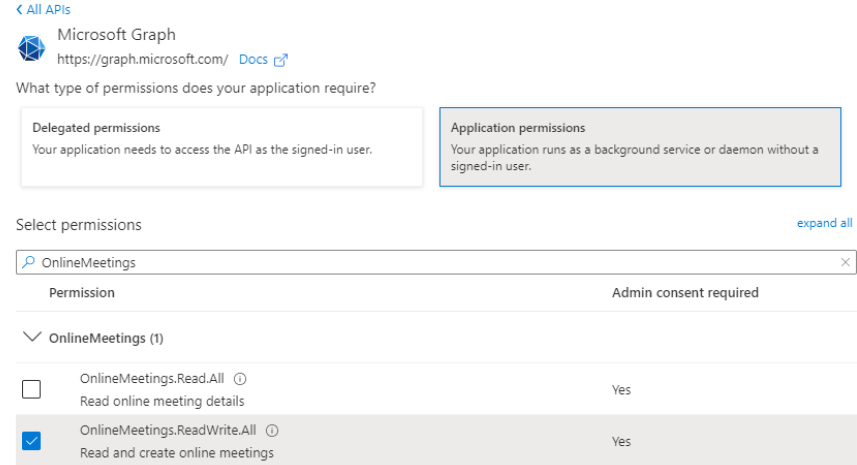Click the Admin consent required header
Screen dimensions: 857x465
[685, 293]
